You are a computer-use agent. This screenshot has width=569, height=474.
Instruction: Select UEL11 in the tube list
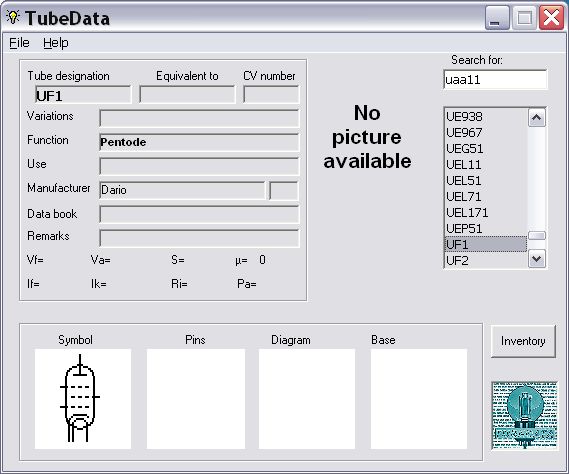click(x=486, y=165)
